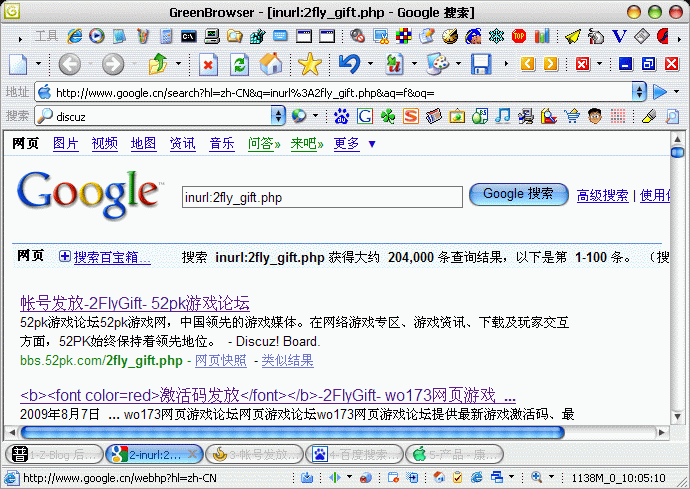Open address bar URL history dropdown
Viewport: 690px width, 489px height.
tap(639, 92)
